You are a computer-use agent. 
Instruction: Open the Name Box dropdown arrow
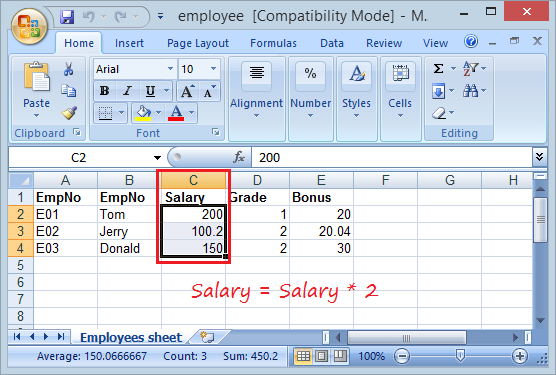(157, 157)
